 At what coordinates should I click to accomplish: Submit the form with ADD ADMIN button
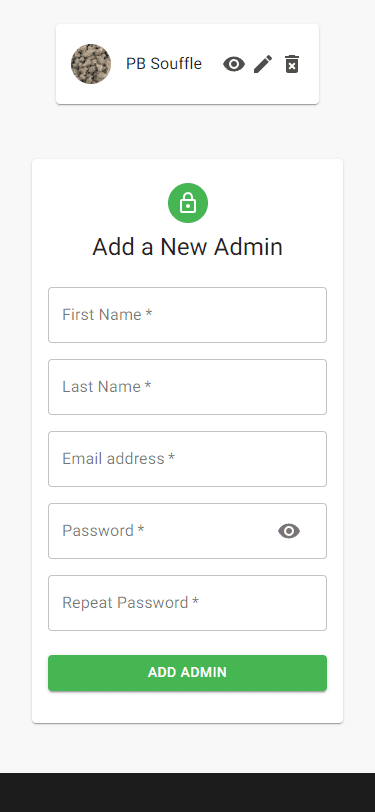(188, 673)
